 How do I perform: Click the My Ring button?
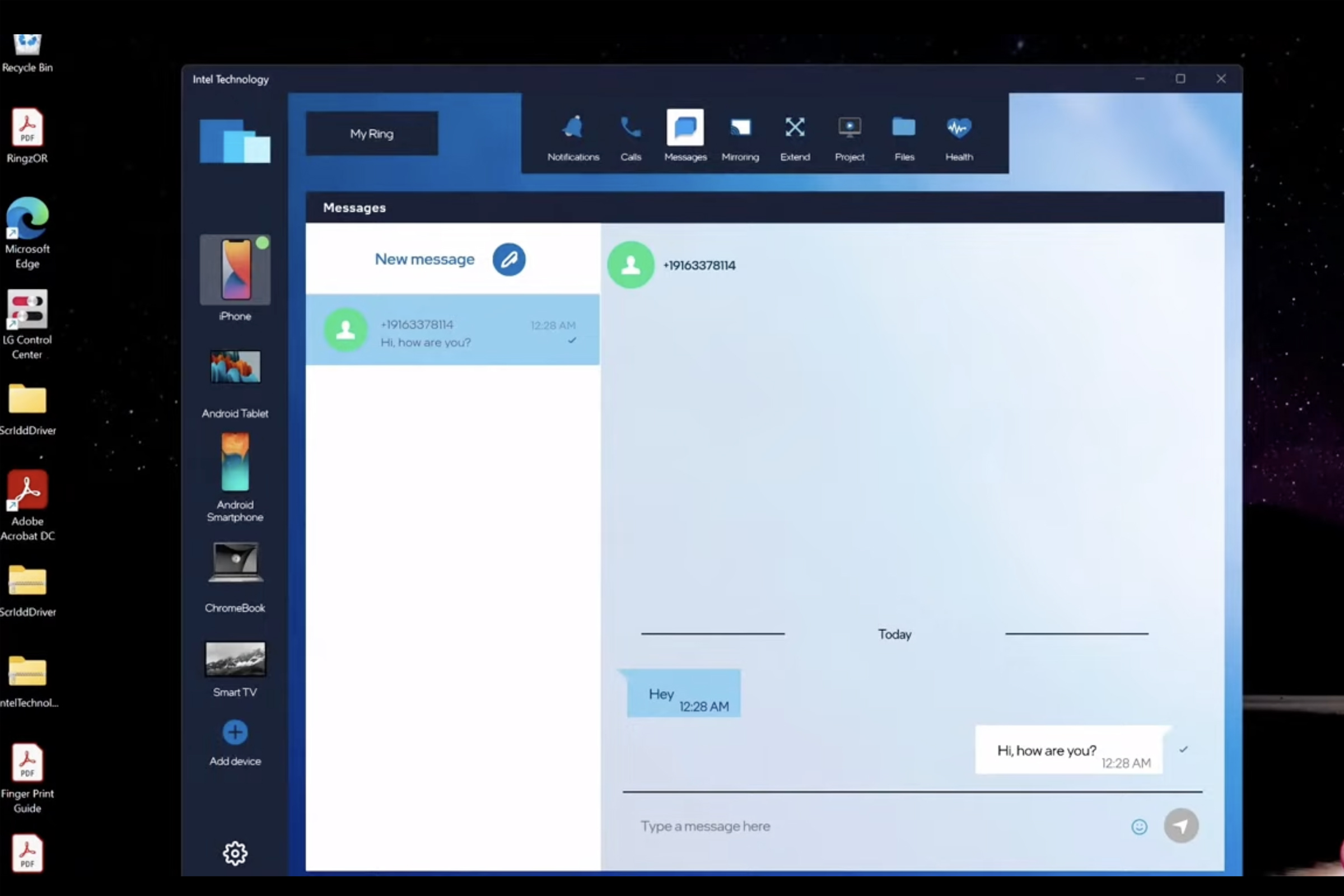(x=372, y=133)
